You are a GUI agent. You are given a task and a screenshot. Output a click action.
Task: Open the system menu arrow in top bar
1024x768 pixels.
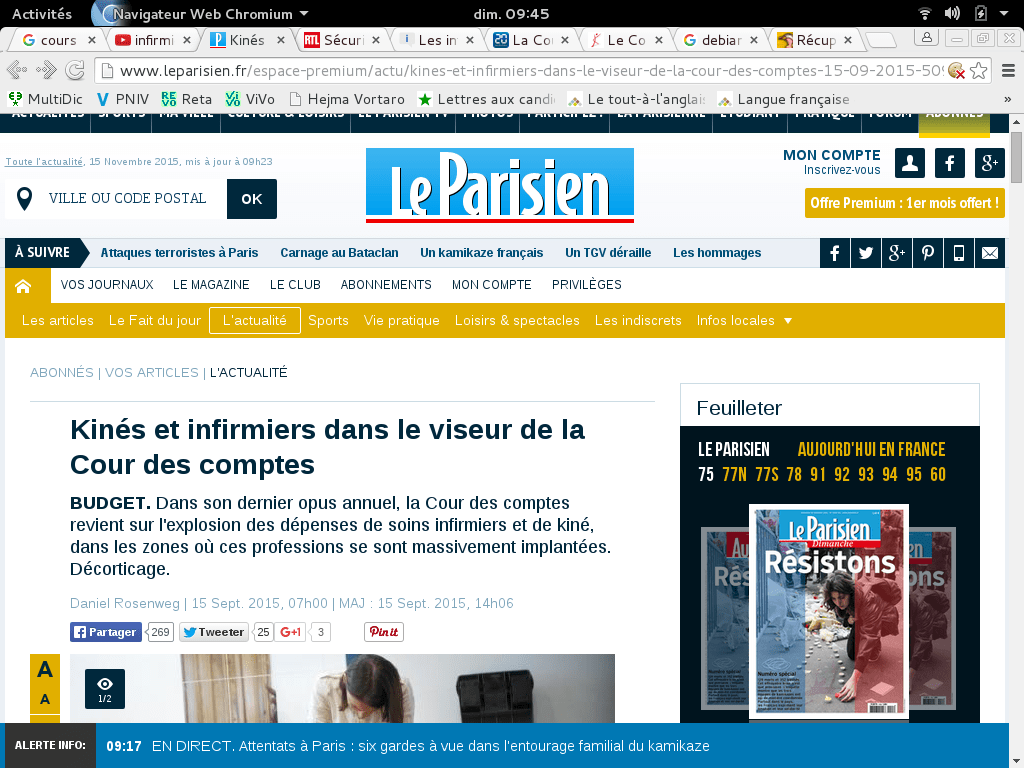point(1004,13)
